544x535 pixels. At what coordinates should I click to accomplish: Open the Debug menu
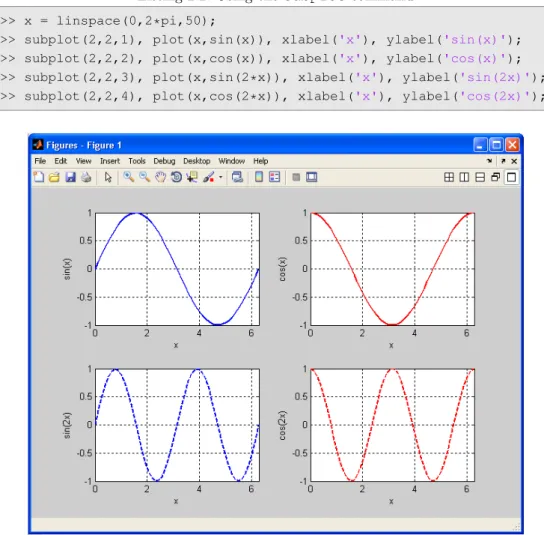pyautogui.click(x=164, y=161)
